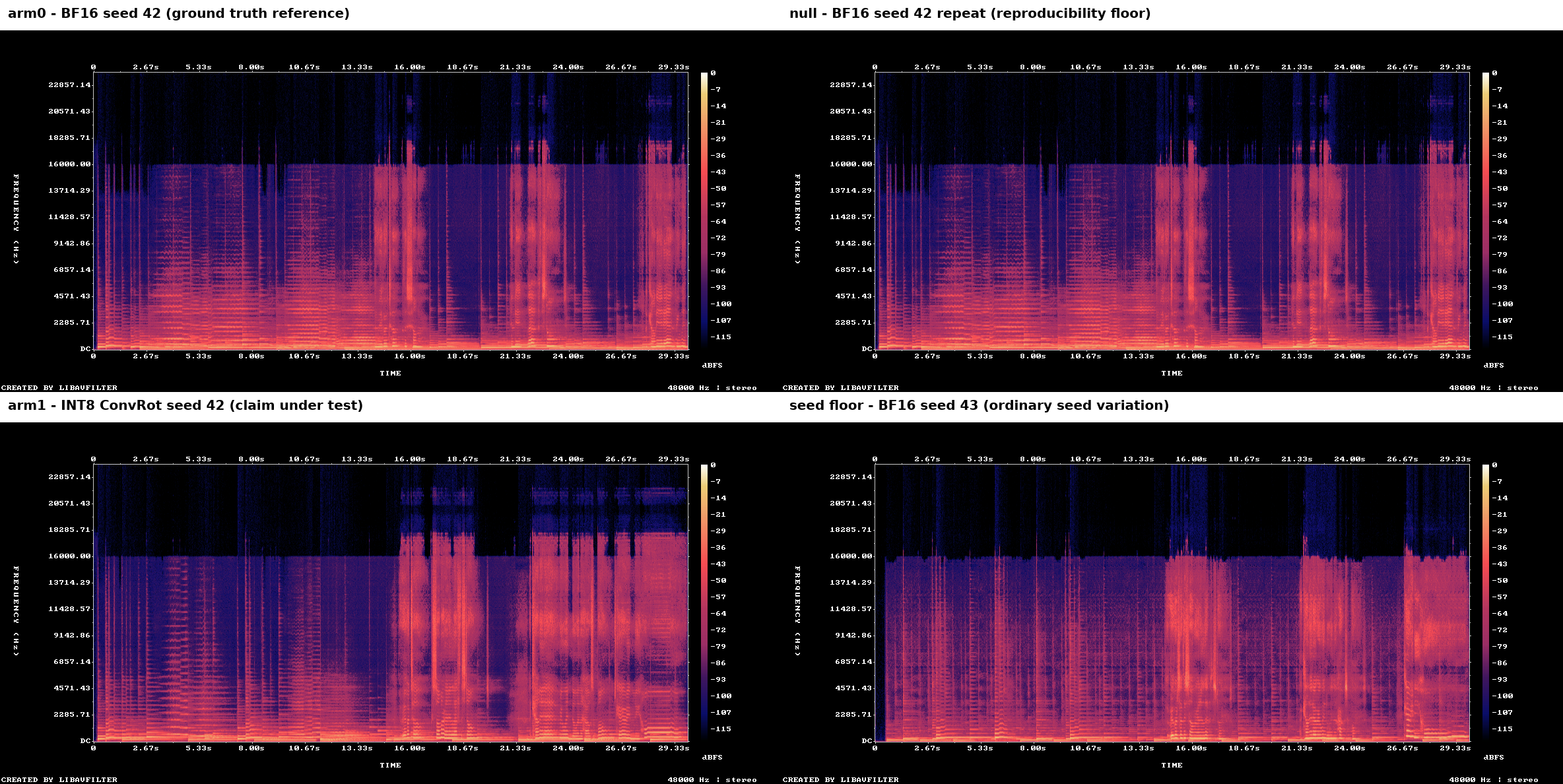Click the DC frequency label in arm1 panel
Screen dimensions: 1563x784
click(x=86, y=740)
